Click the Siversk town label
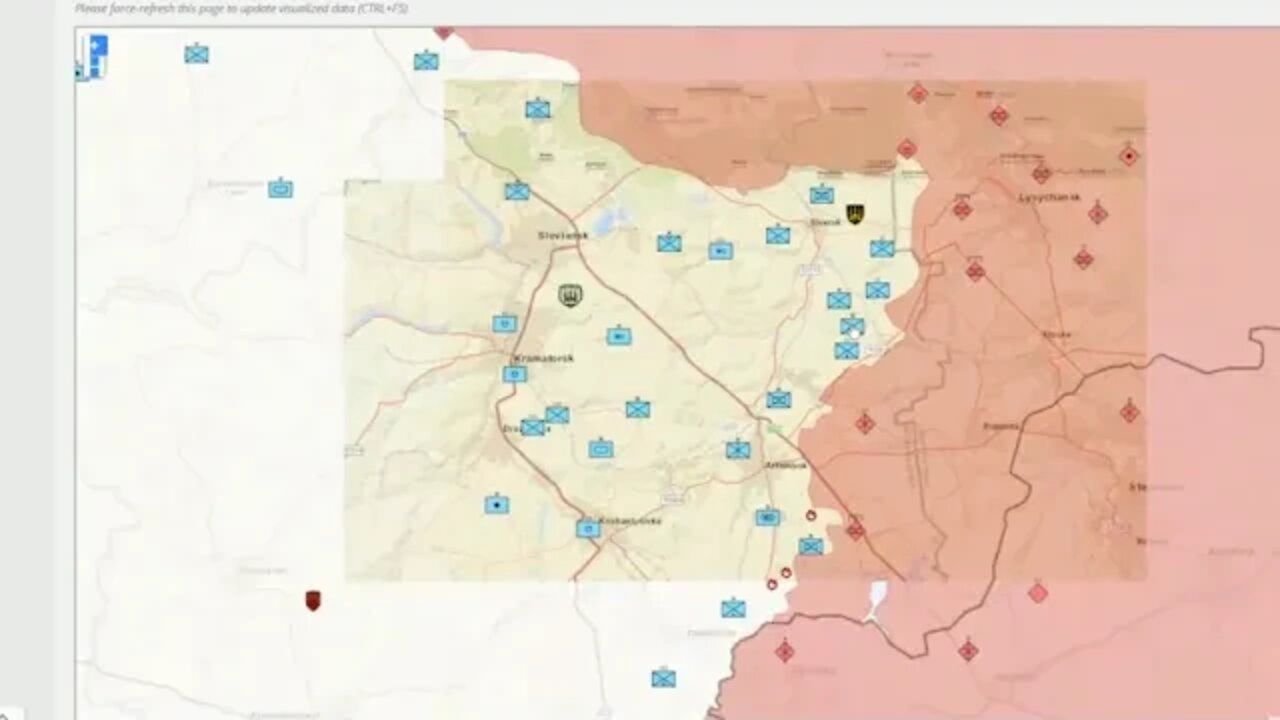The image size is (1280, 720). click(826, 222)
